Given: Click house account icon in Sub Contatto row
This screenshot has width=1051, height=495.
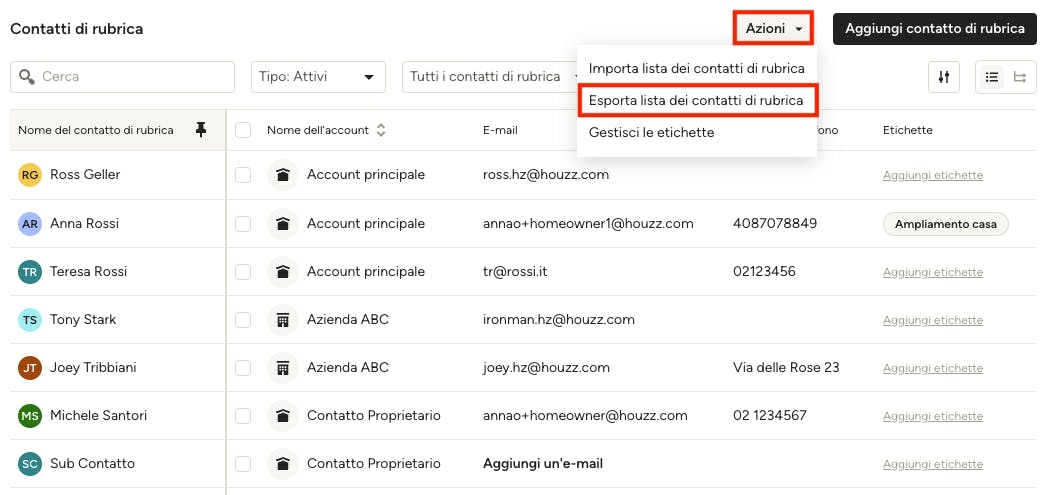Looking at the screenshot, I should coord(283,463).
